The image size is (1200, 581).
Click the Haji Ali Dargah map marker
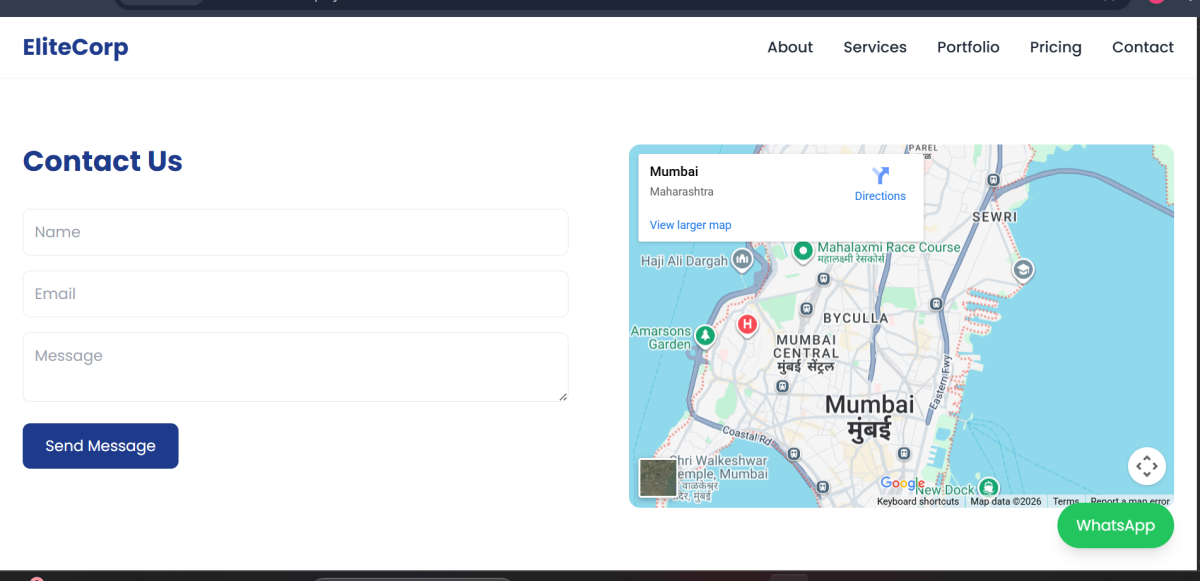tap(742, 261)
